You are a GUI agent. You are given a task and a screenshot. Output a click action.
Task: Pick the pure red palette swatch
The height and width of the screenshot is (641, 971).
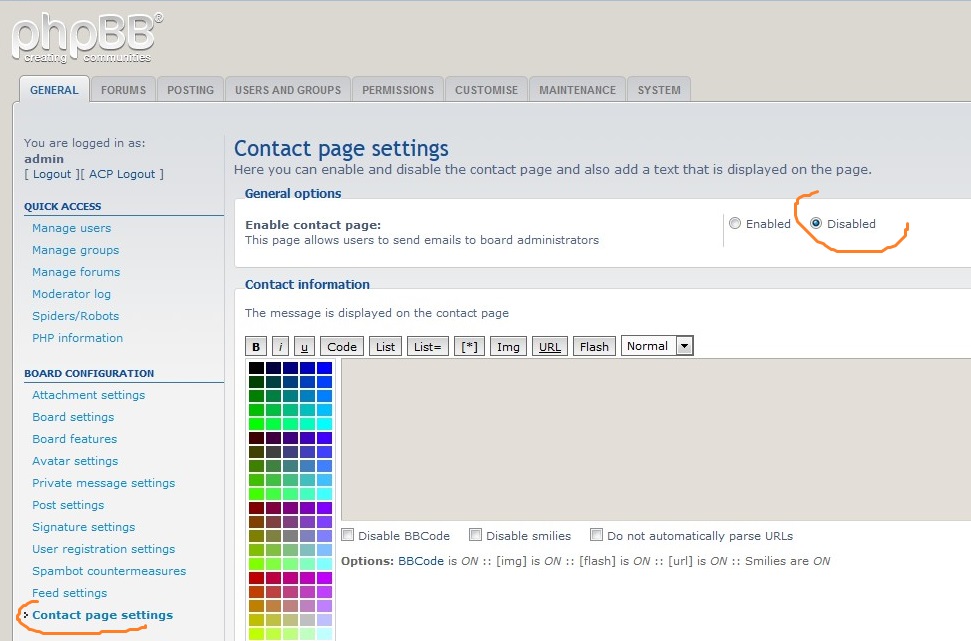point(256,578)
